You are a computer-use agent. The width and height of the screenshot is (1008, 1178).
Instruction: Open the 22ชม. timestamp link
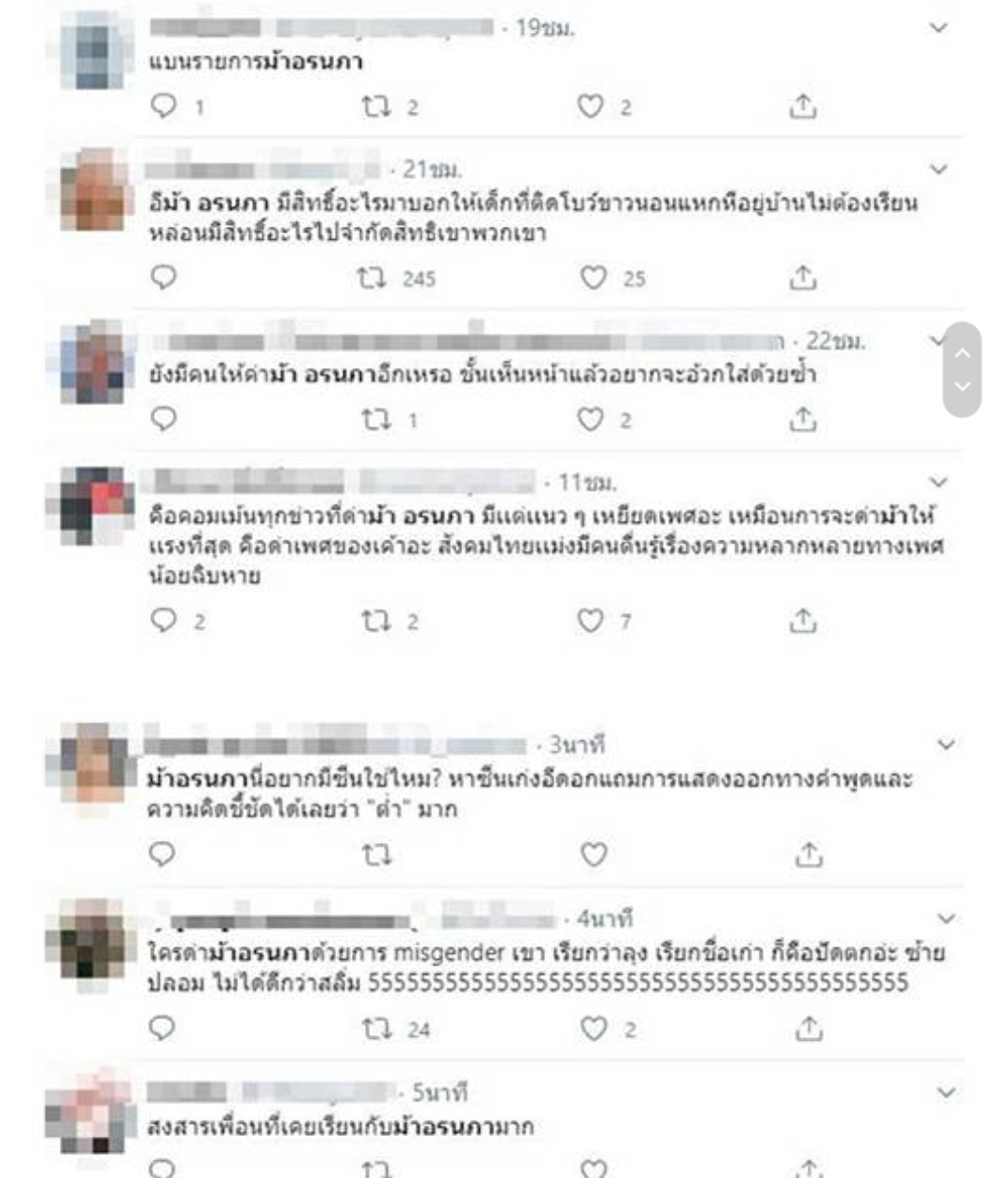point(835,342)
